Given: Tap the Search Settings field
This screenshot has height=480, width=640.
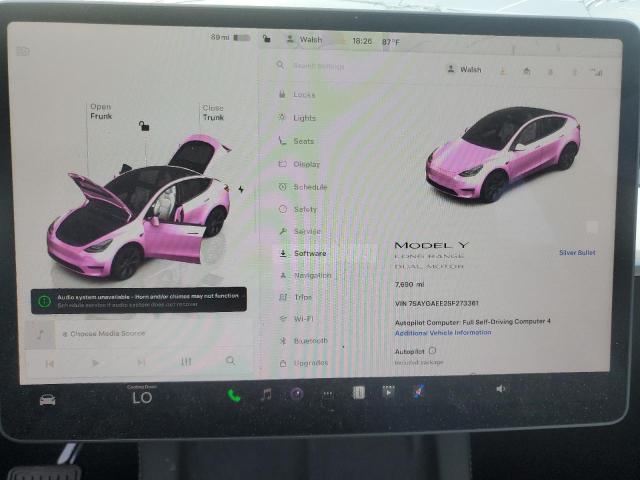Looking at the screenshot, I should pyautogui.click(x=318, y=66).
